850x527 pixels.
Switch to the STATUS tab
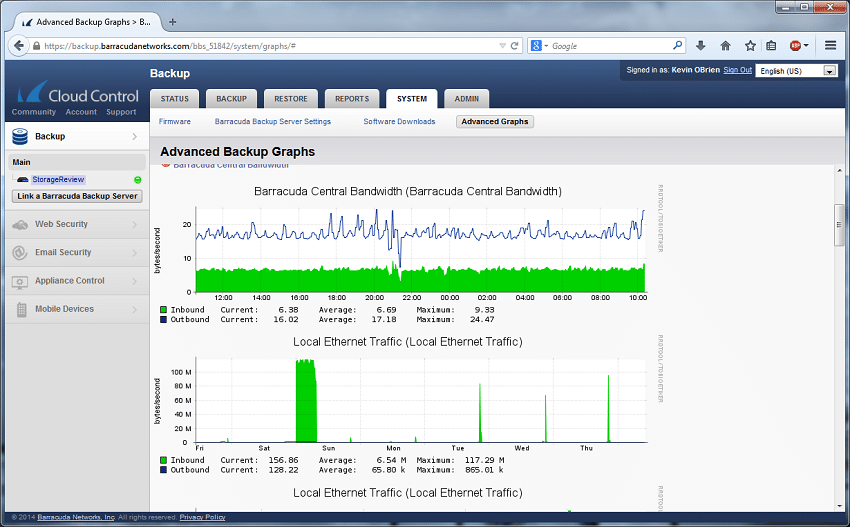pyautogui.click(x=175, y=99)
